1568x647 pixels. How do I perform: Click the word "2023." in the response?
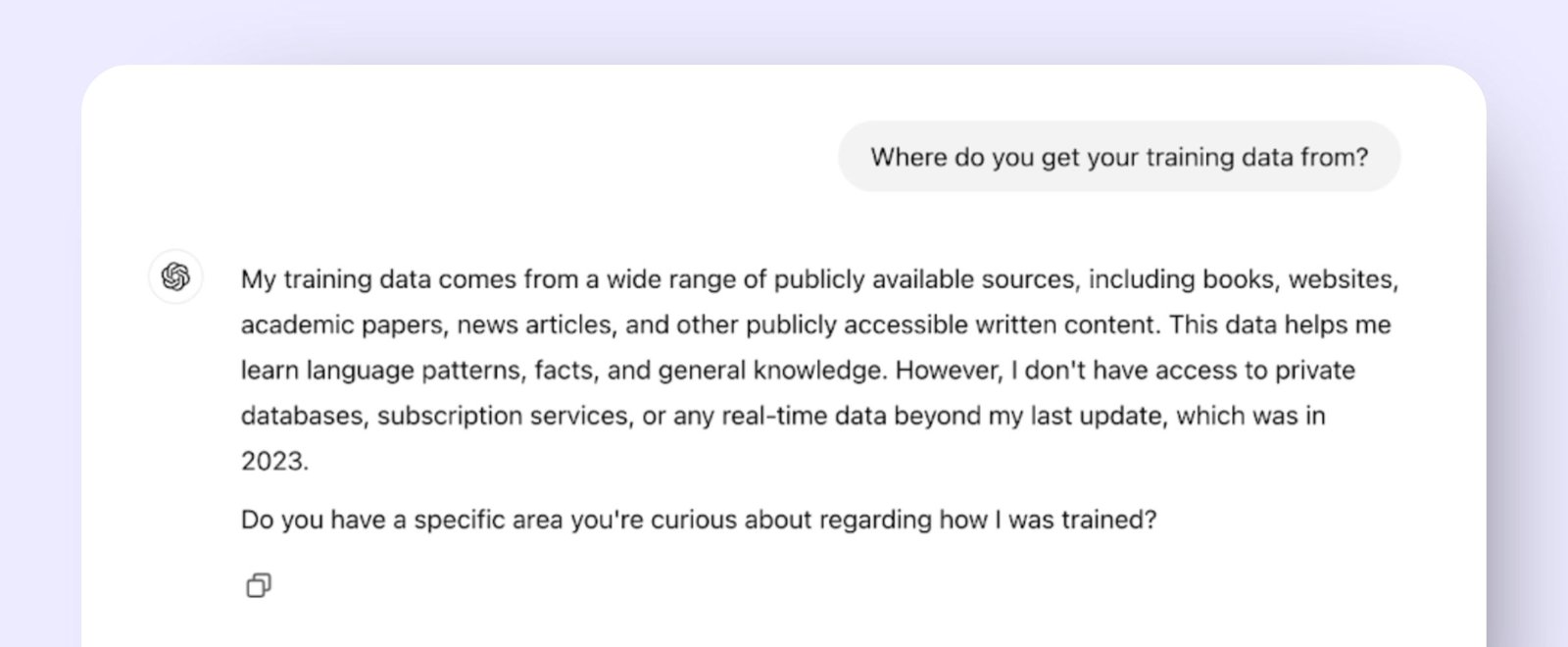pos(274,461)
